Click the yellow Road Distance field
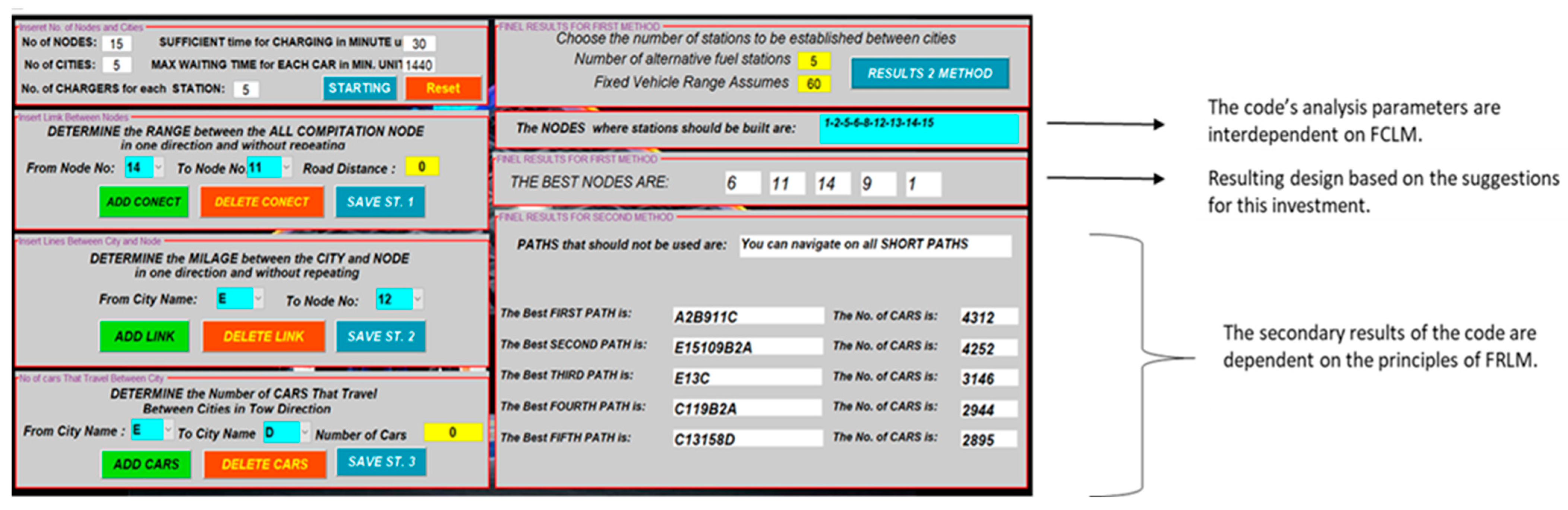 click(x=421, y=167)
